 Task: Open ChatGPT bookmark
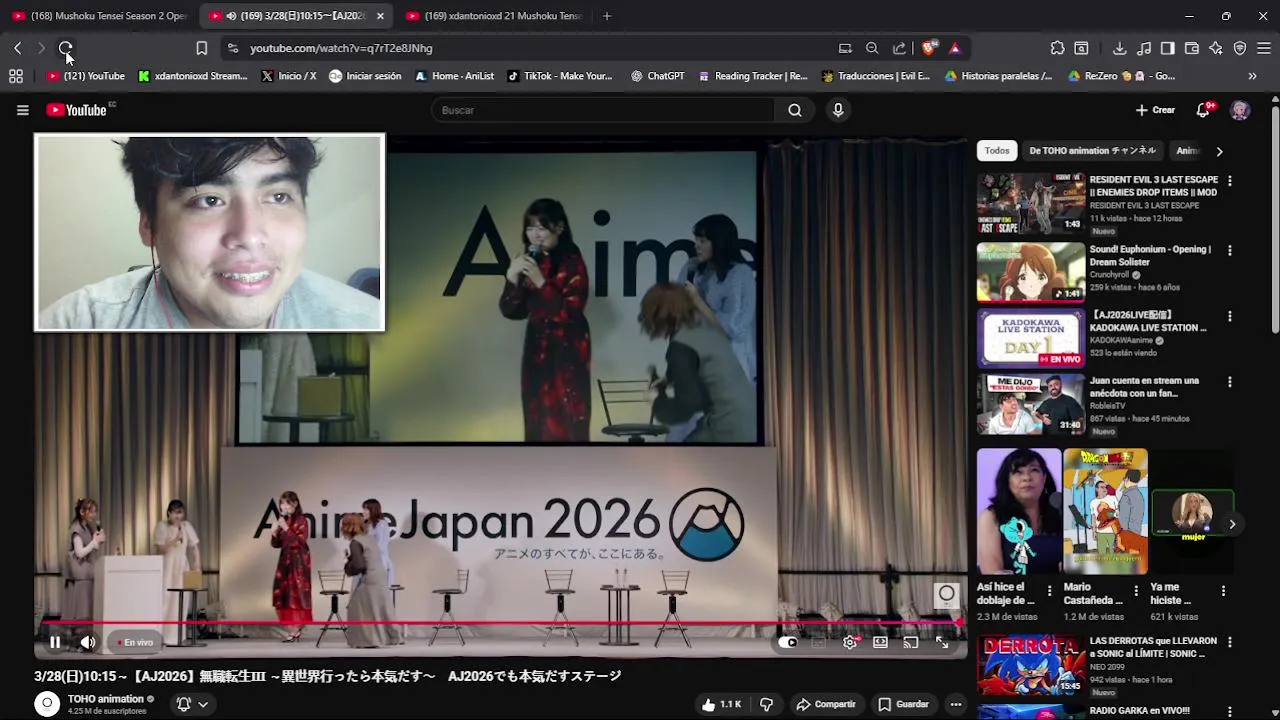click(658, 76)
